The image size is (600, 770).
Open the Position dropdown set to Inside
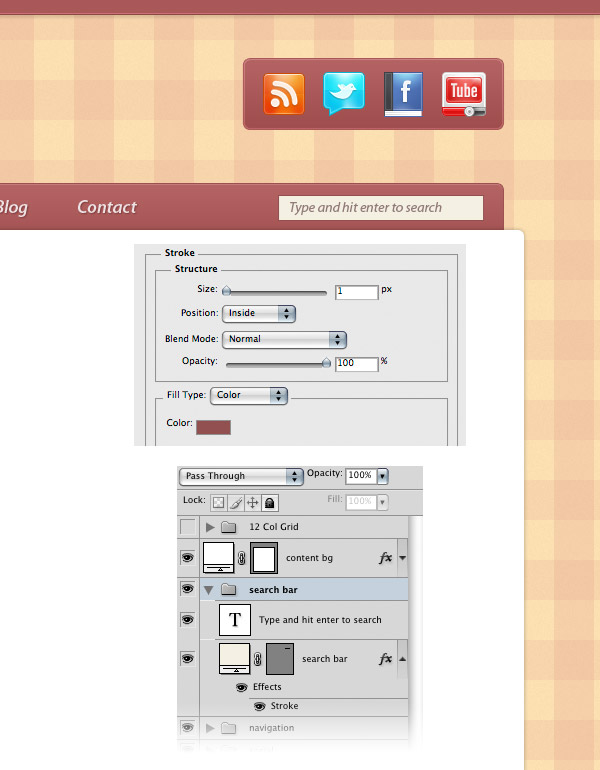pos(259,313)
